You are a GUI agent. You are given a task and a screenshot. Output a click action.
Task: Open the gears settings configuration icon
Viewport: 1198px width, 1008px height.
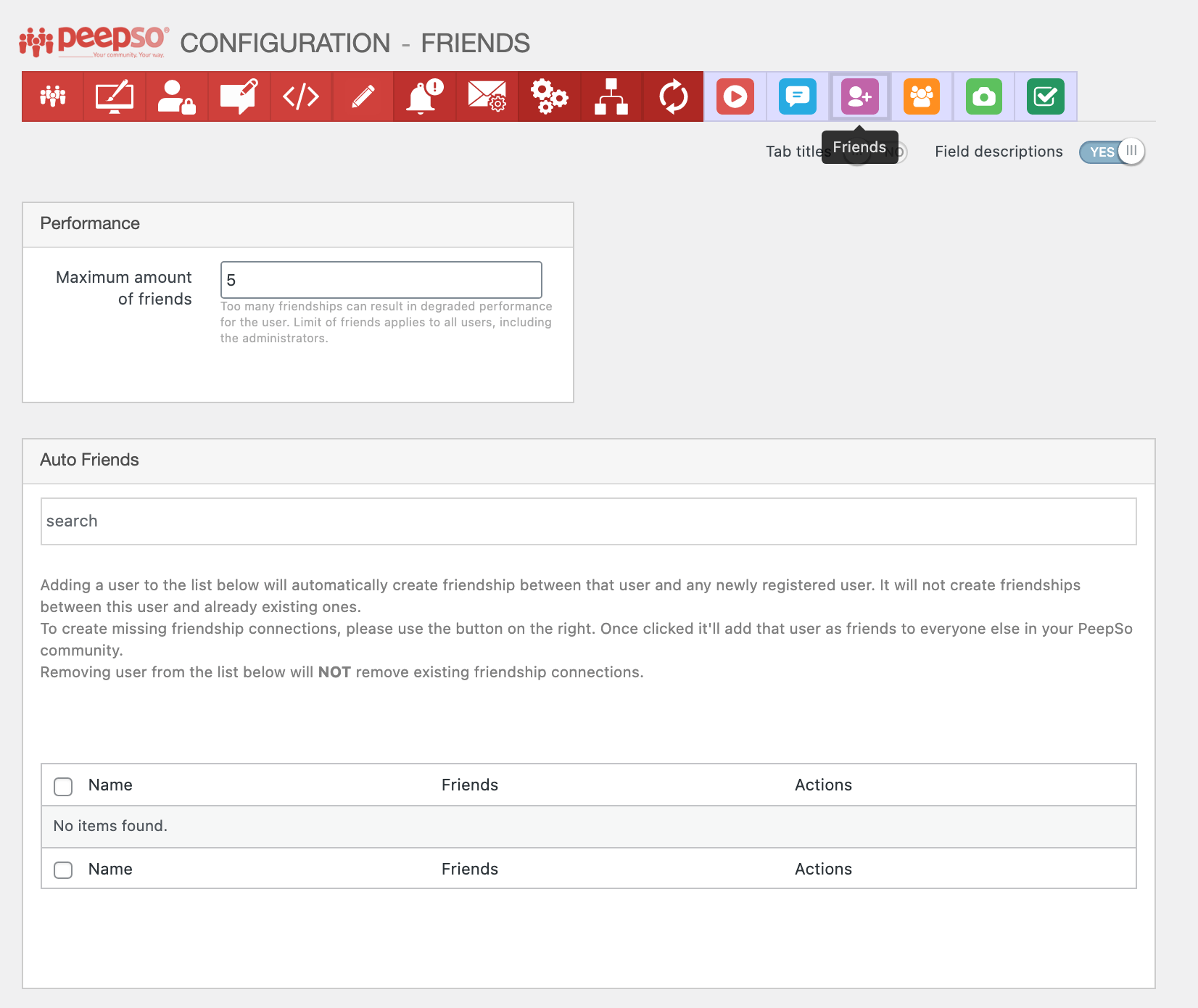point(549,96)
